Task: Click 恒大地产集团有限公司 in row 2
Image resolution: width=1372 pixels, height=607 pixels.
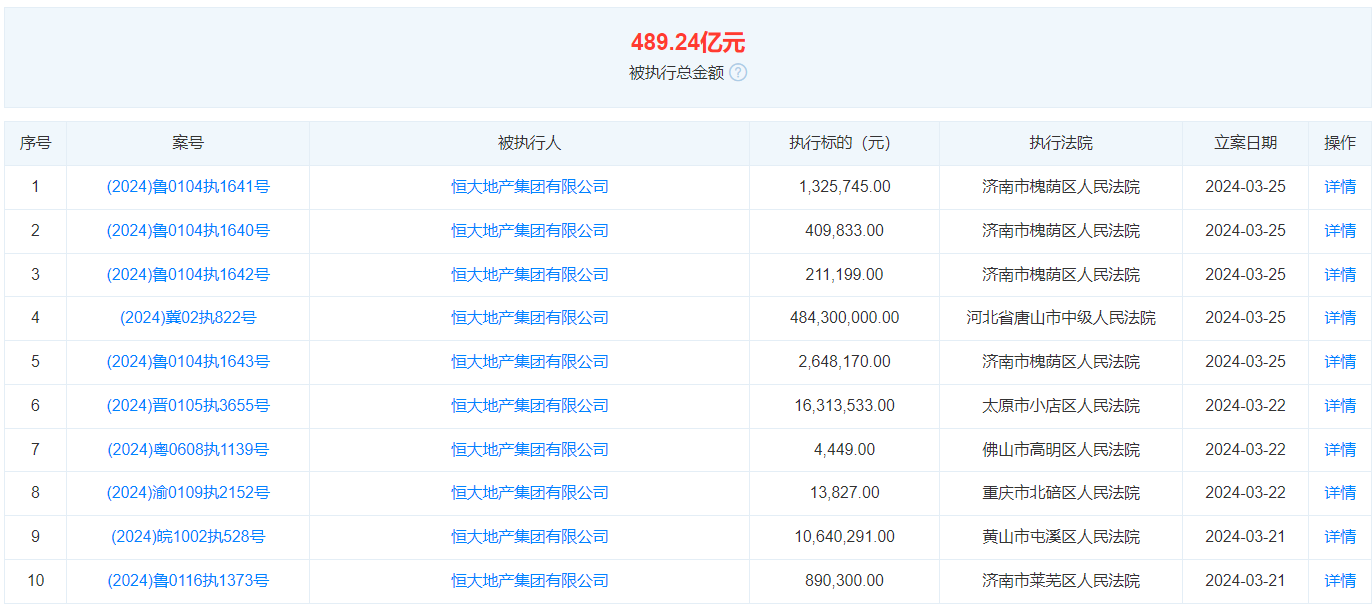Action: coord(530,230)
